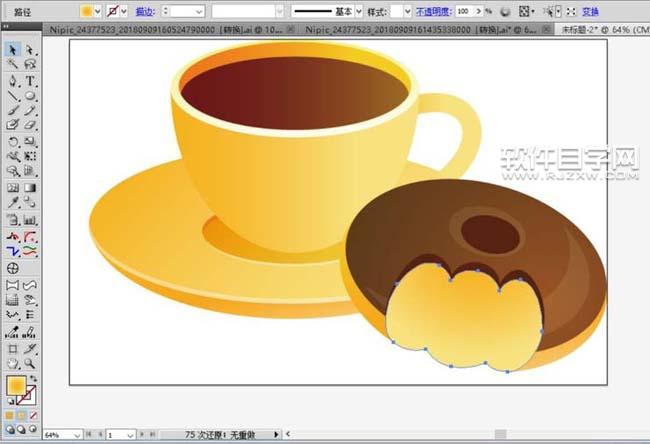Select the Gradient tool
This screenshot has width=650, height=444.
(29, 188)
